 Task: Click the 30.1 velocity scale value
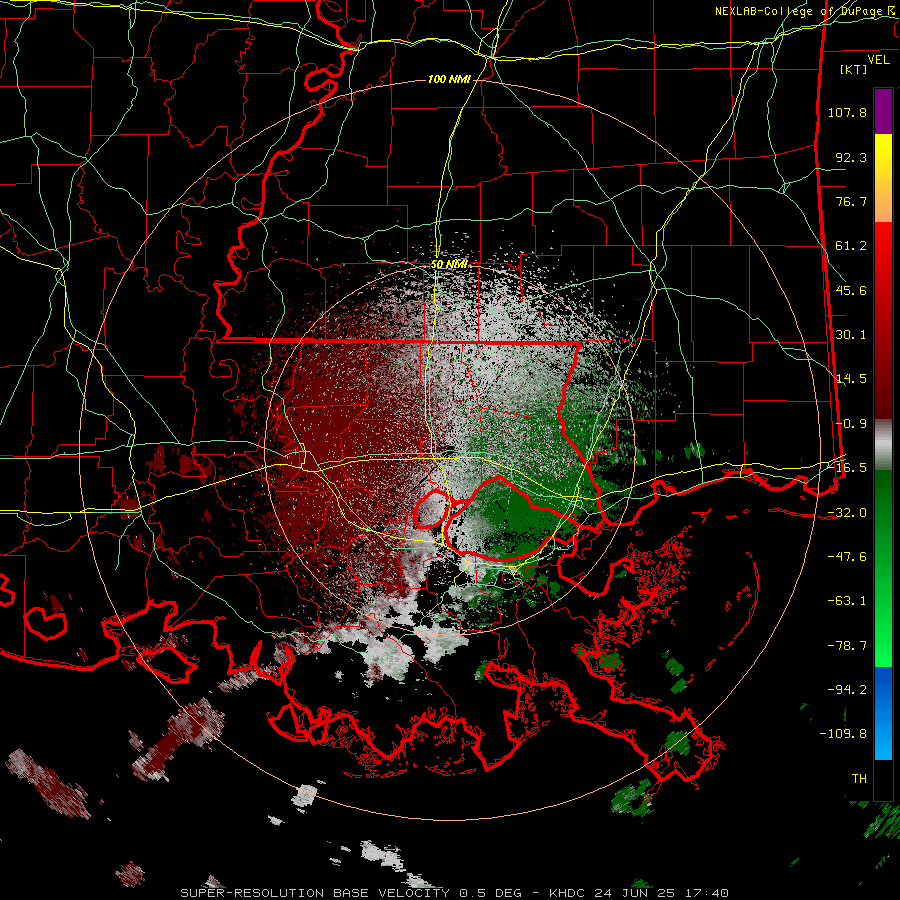(851, 335)
